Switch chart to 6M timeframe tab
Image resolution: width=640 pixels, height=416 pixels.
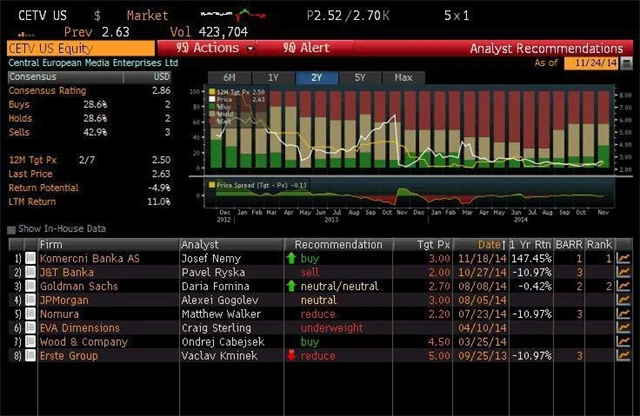228,77
